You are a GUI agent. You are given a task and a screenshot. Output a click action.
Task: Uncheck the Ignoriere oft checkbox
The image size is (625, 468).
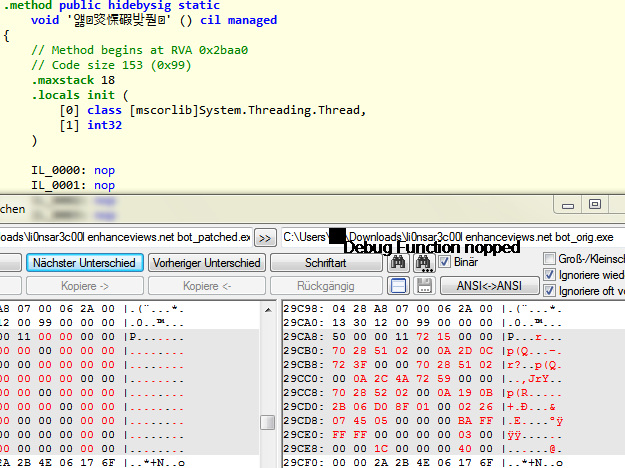pyautogui.click(x=549, y=291)
